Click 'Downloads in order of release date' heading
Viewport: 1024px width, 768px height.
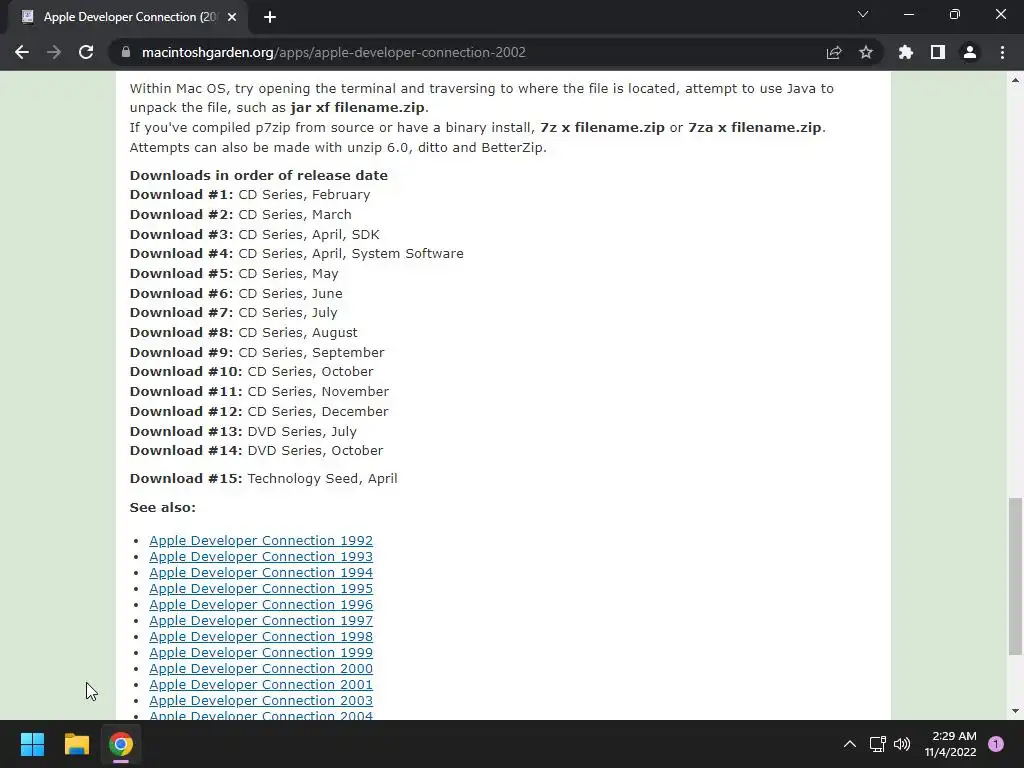(x=259, y=175)
